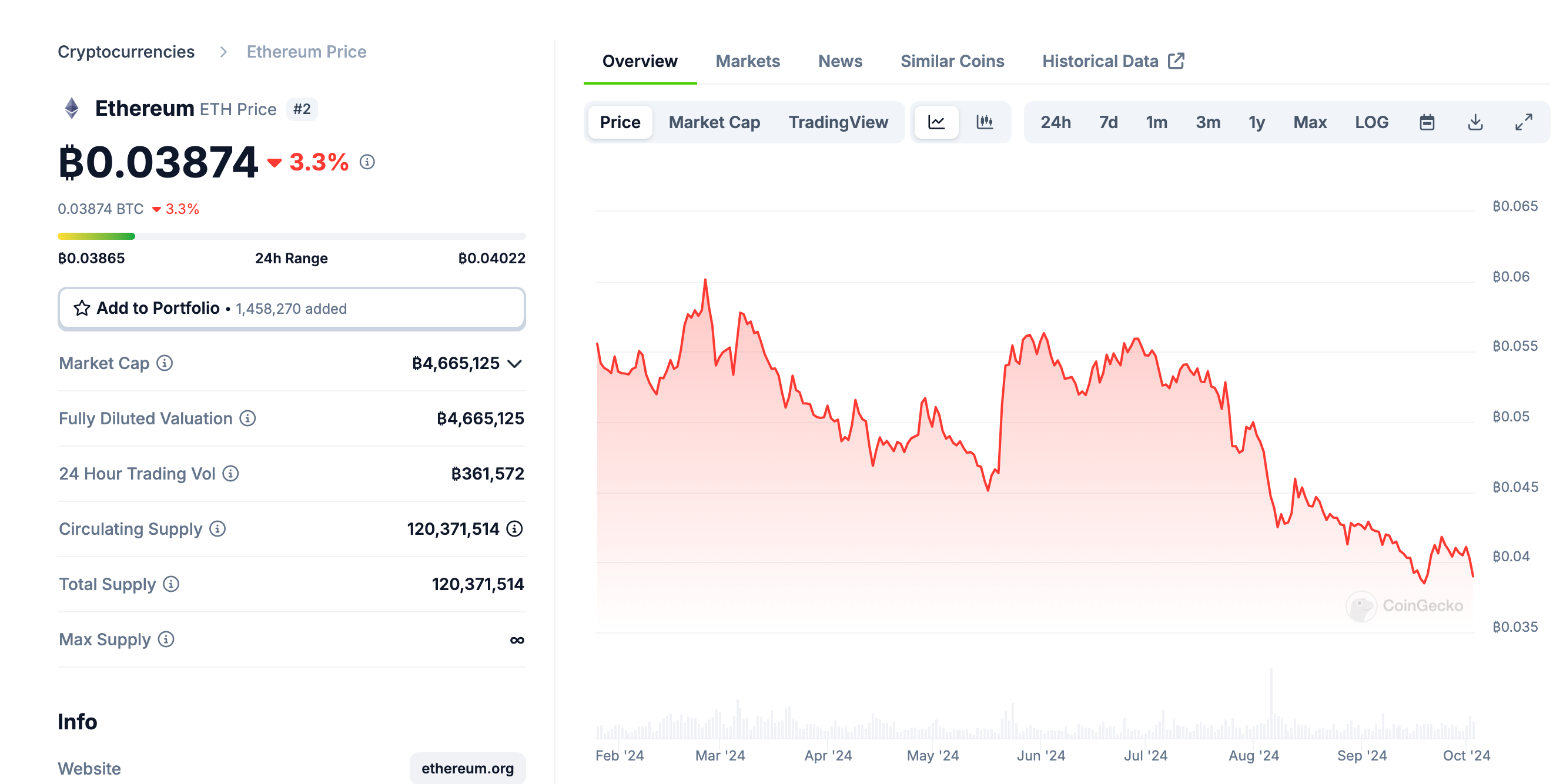Open the price change info icon
This screenshot has width=1553, height=784.
[367, 162]
